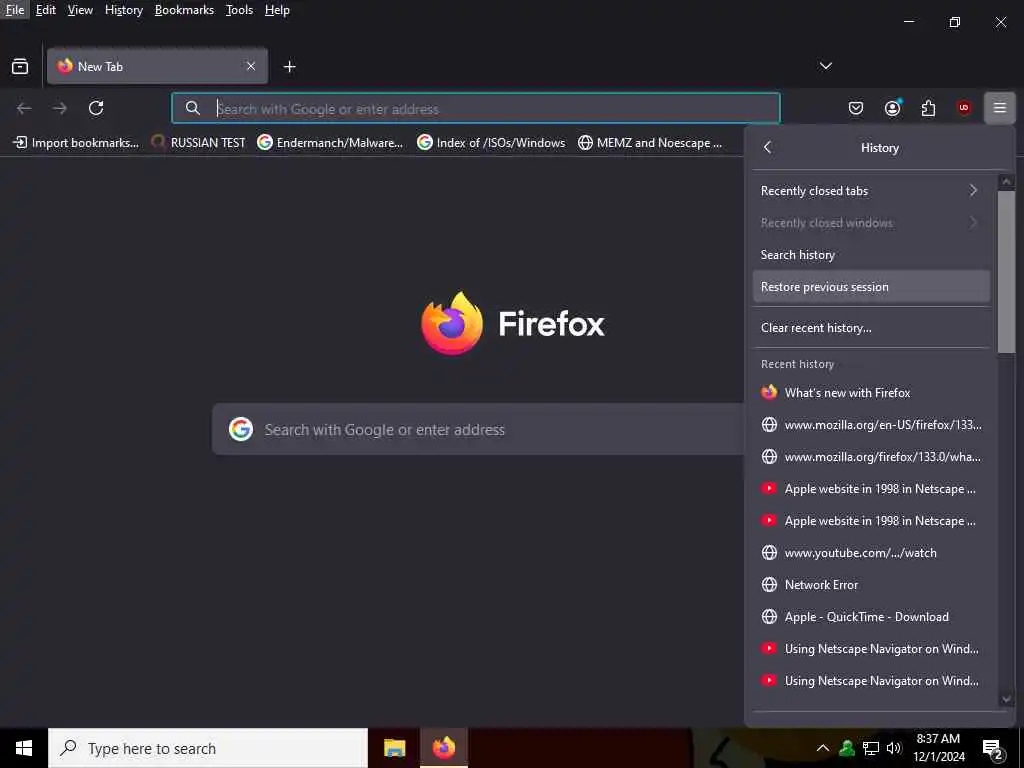Open MEMZ and Noescape ... bookmark

pyautogui.click(x=650, y=142)
